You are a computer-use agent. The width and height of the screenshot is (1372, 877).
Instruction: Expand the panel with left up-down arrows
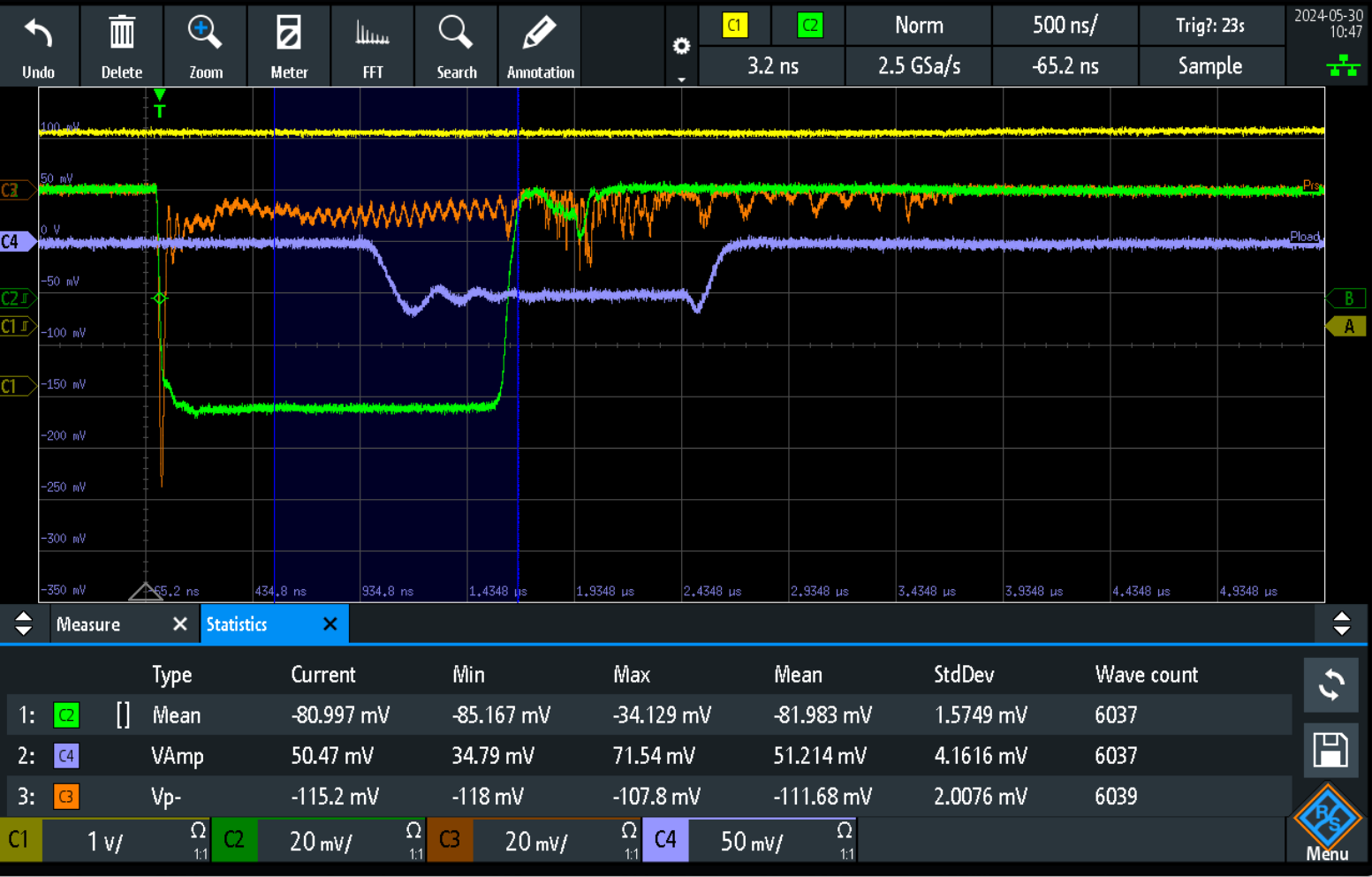tap(24, 624)
